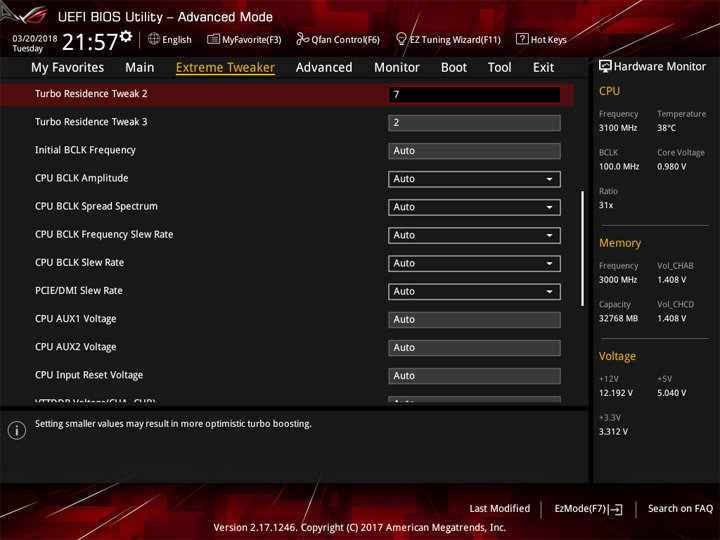Open the Main tab

140,68
